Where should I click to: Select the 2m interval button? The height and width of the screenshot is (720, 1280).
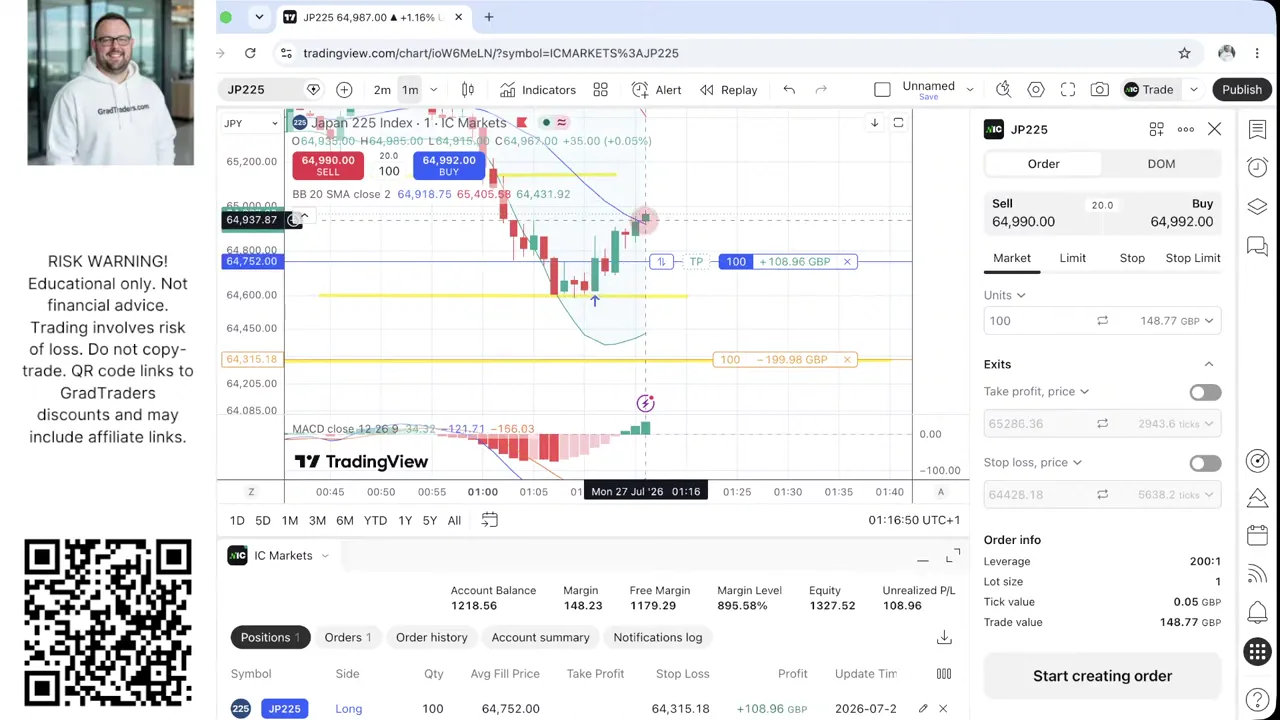(382, 90)
